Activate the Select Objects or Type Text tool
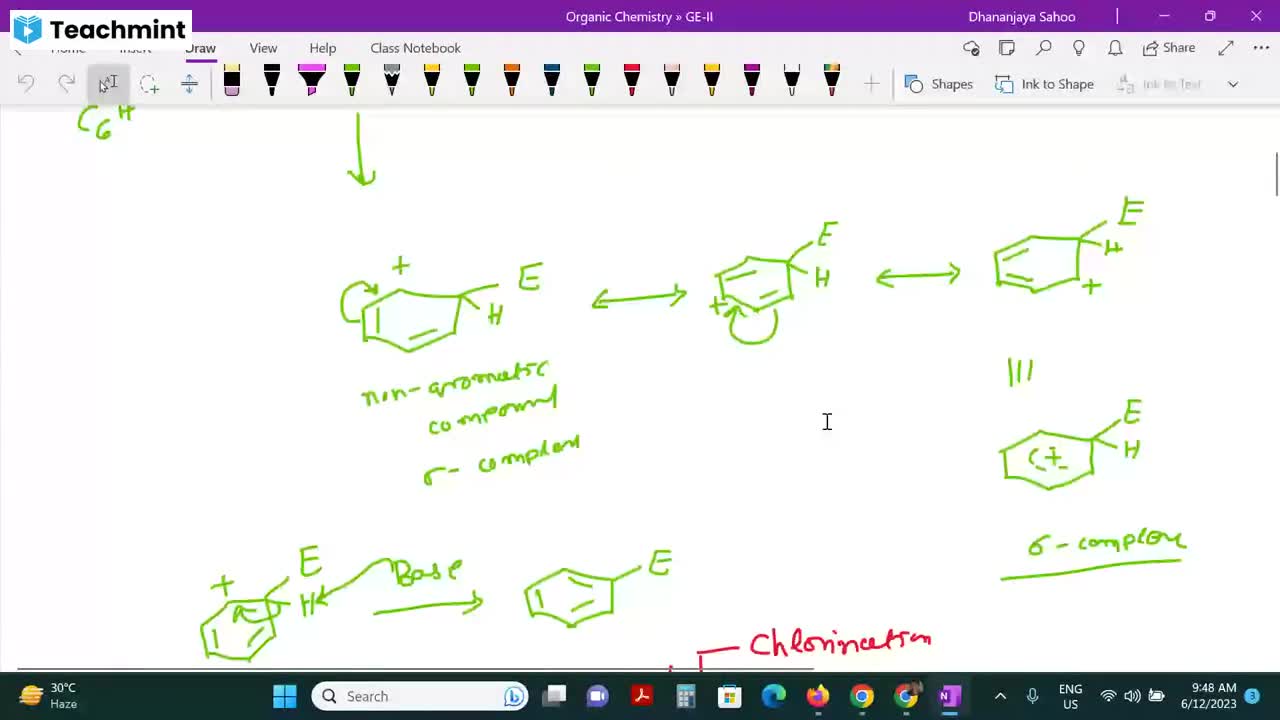The width and height of the screenshot is (1280, 720). (x=108, y=84)
